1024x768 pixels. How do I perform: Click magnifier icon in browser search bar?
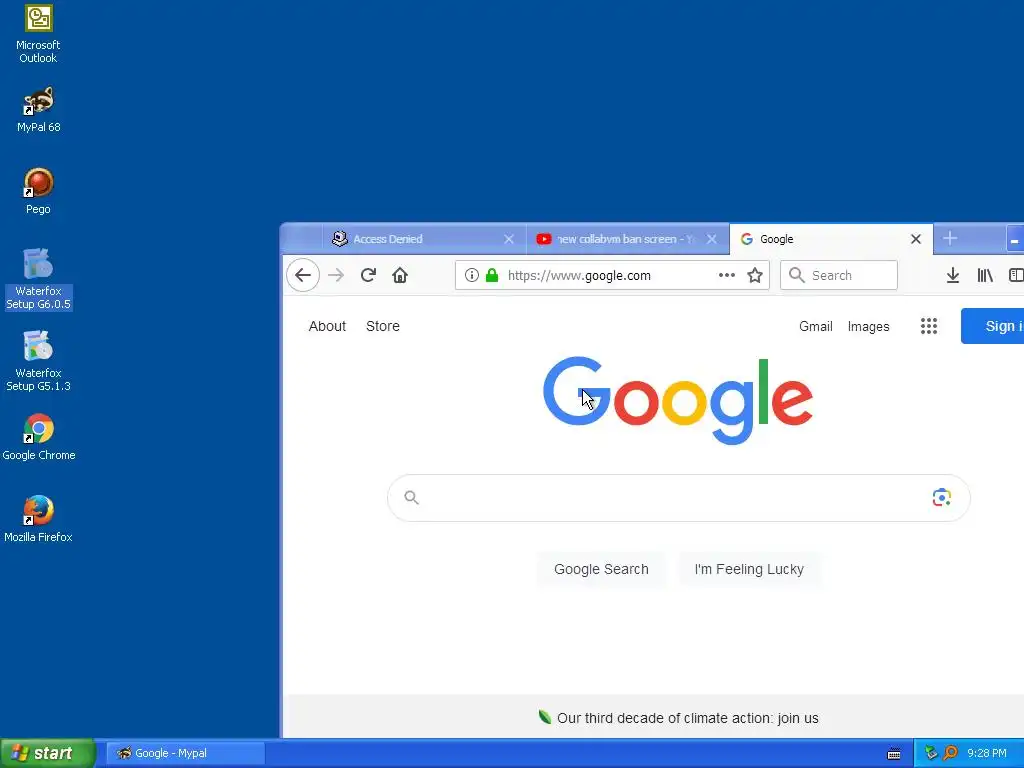tap(797, 275)
